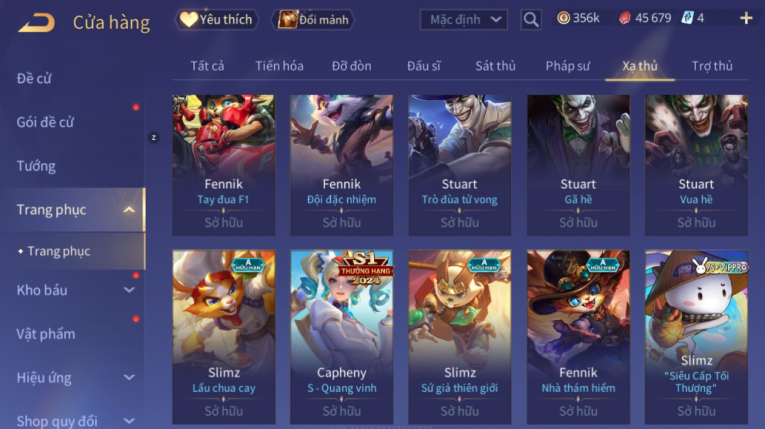Click the small round Z badge
This screenshot has height=429, width=765.
(x=154, y=138)
